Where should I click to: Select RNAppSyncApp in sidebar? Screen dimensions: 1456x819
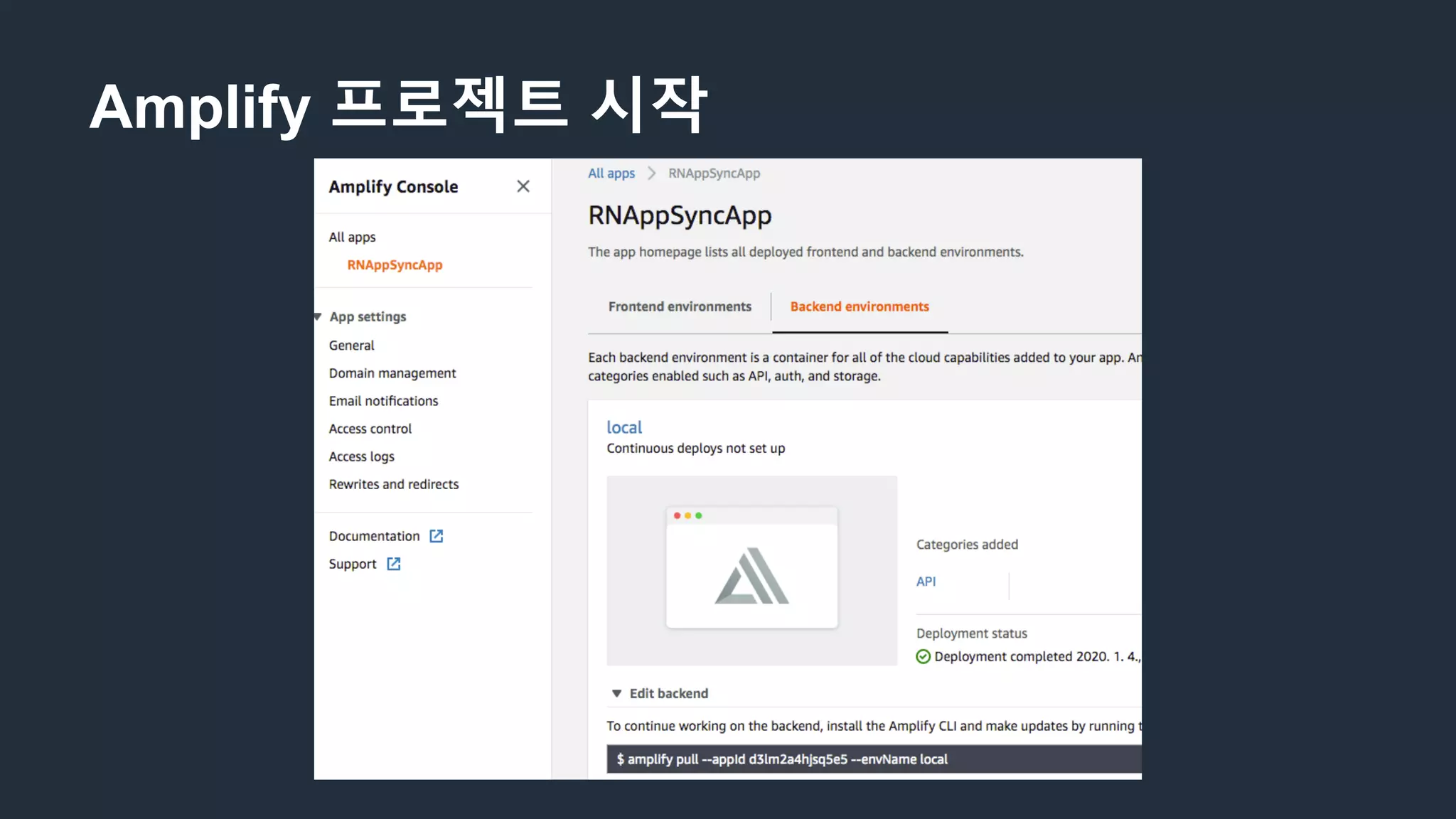395,264
